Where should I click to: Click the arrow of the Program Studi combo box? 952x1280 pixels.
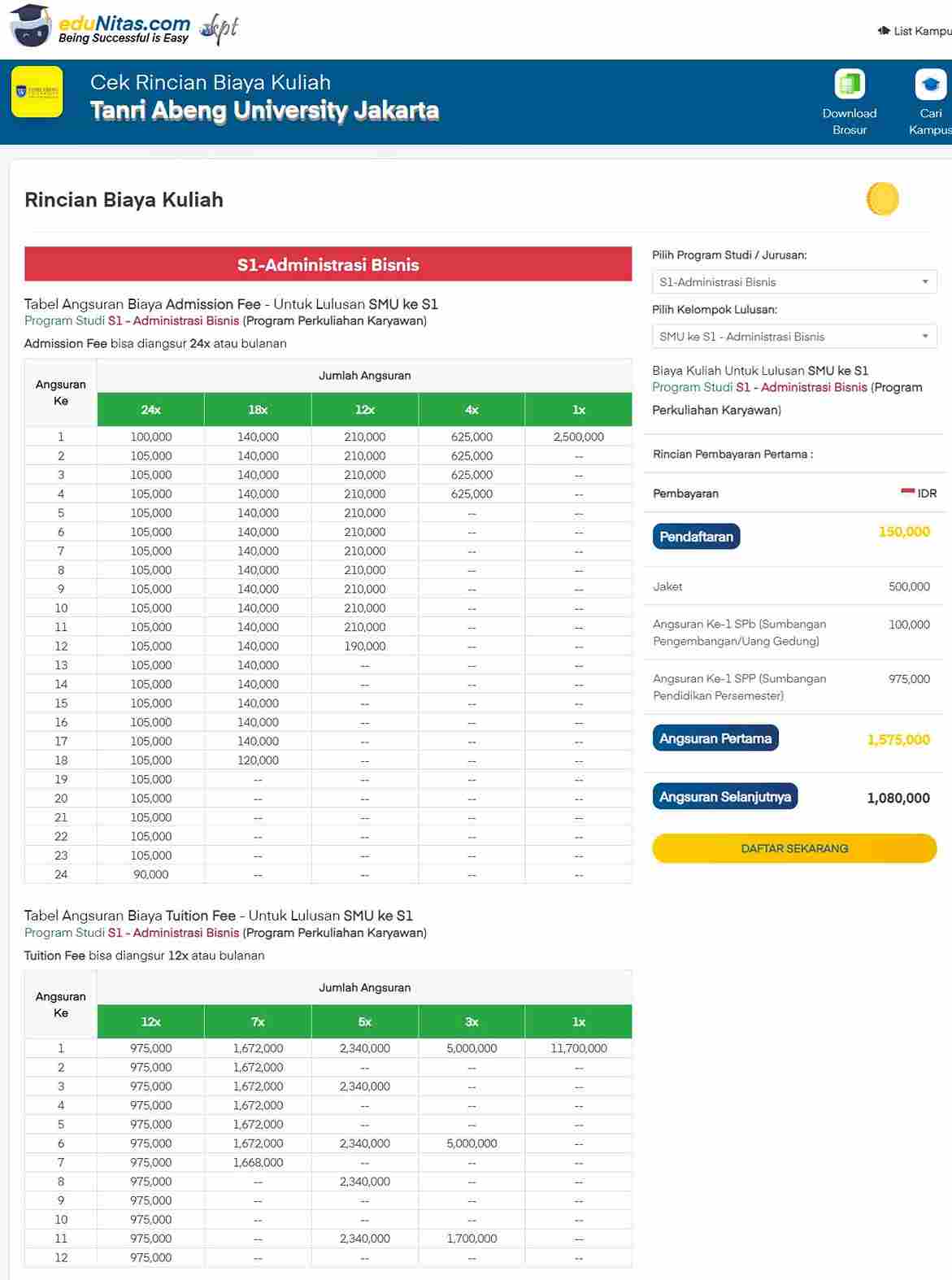[x=925, y=281]
